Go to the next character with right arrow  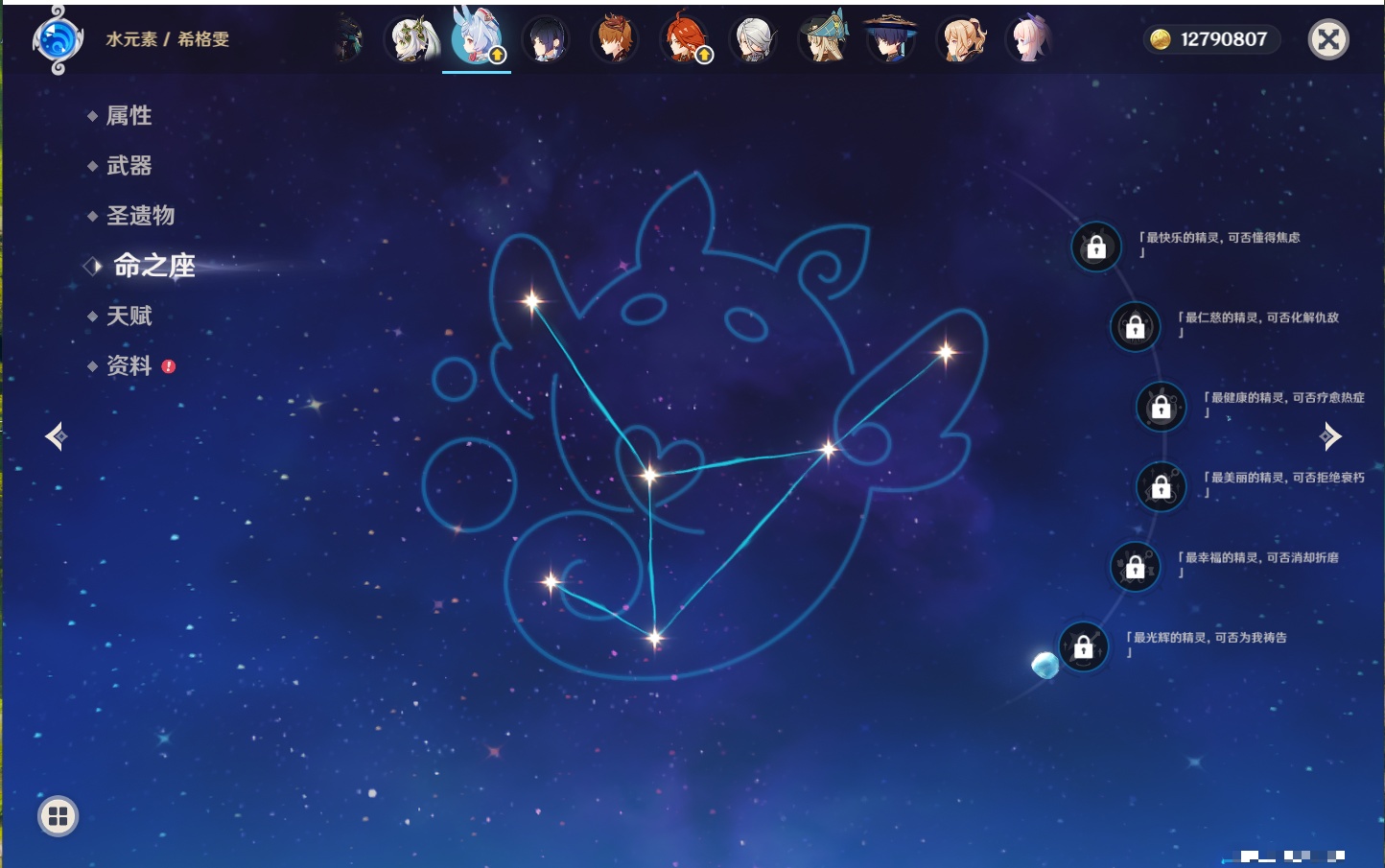(x=1330, y=436)
